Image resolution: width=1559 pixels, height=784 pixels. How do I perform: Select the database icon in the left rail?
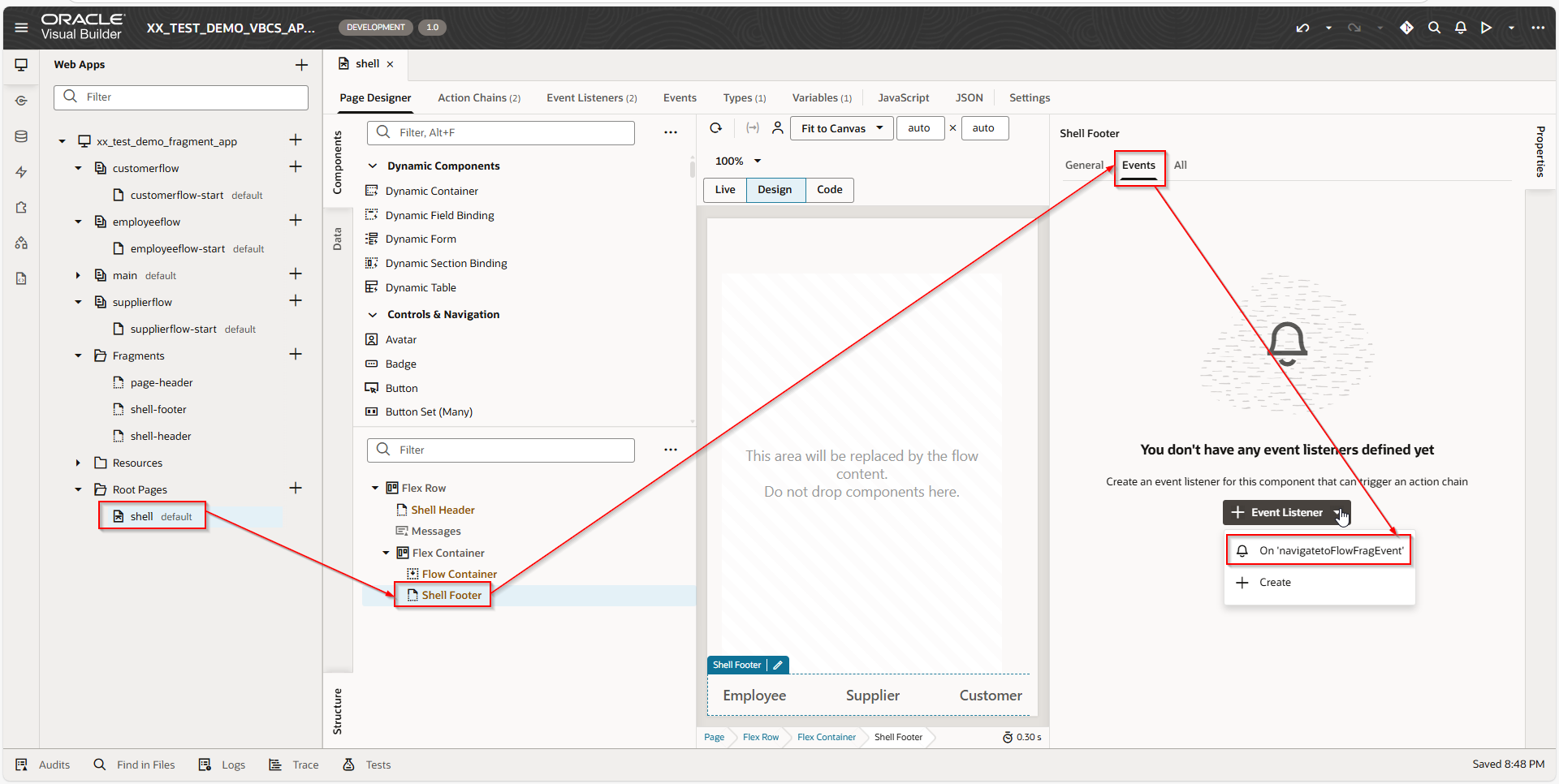click(20, 136)
